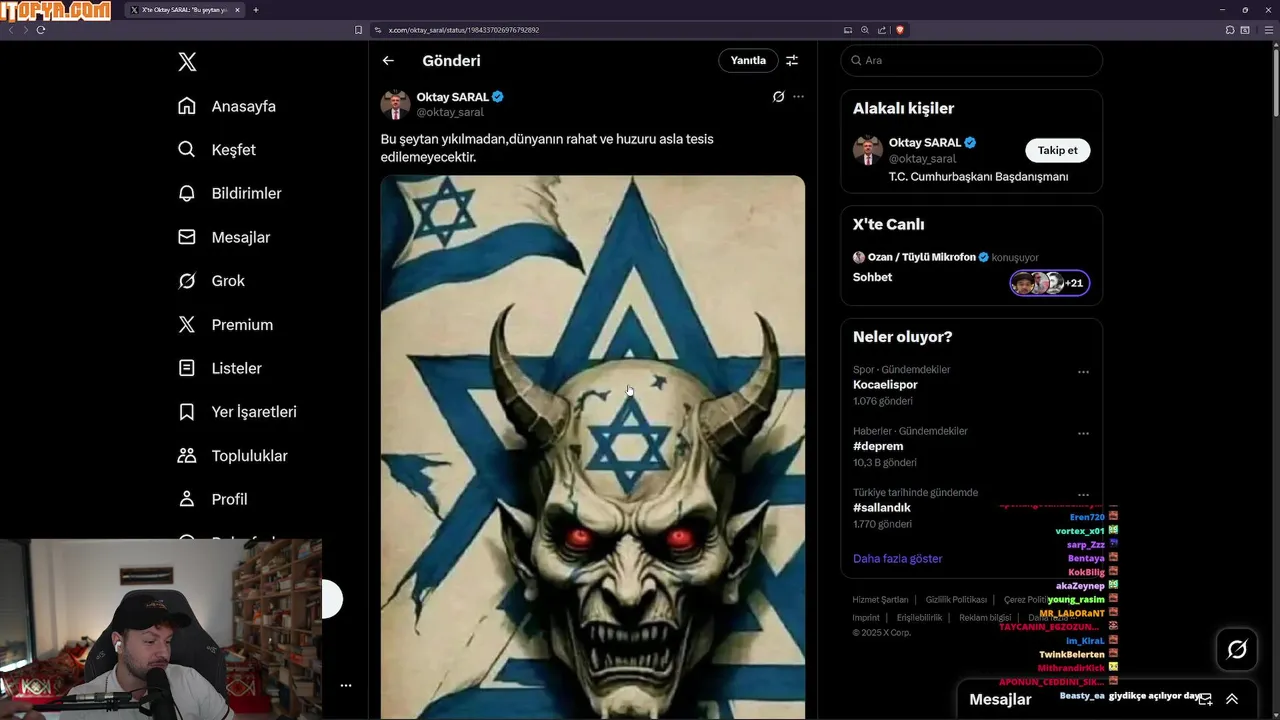
Task: Open Topluluklar people icon
Action: 187,455
